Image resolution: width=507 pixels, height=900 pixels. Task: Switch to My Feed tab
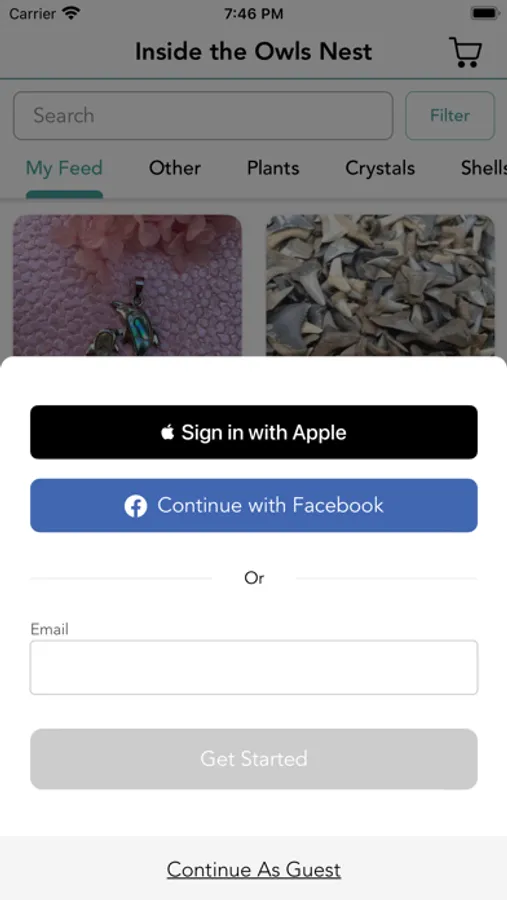[64, 168]
